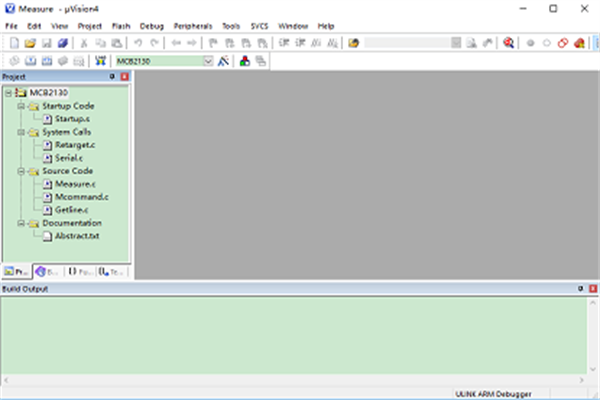Open the Project menu
This screenshot has height=400, width=600.
pos(90,26)
